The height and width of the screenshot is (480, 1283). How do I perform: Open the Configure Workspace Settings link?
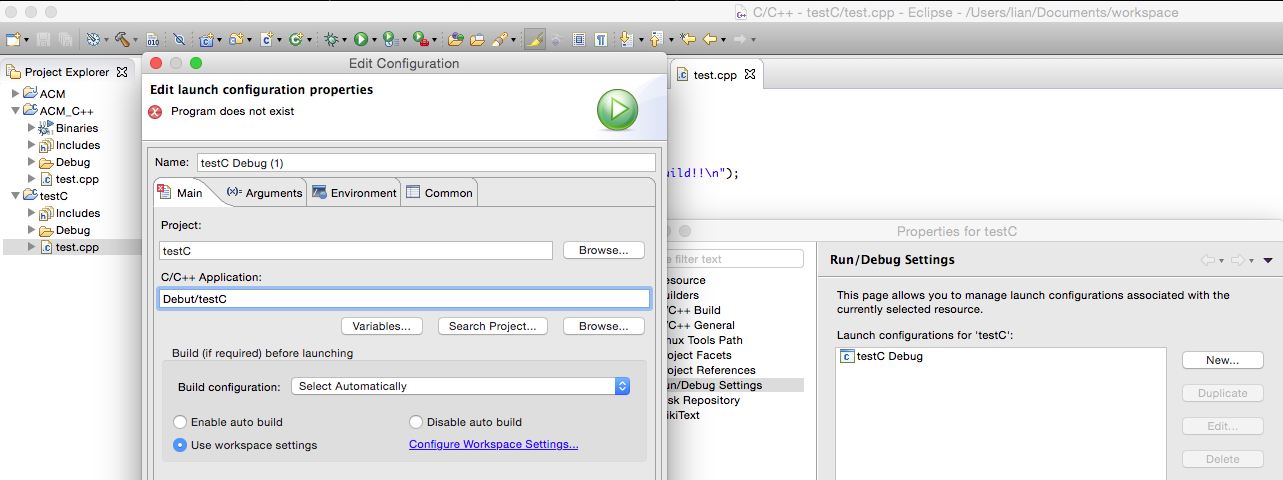tap(494, 444)
